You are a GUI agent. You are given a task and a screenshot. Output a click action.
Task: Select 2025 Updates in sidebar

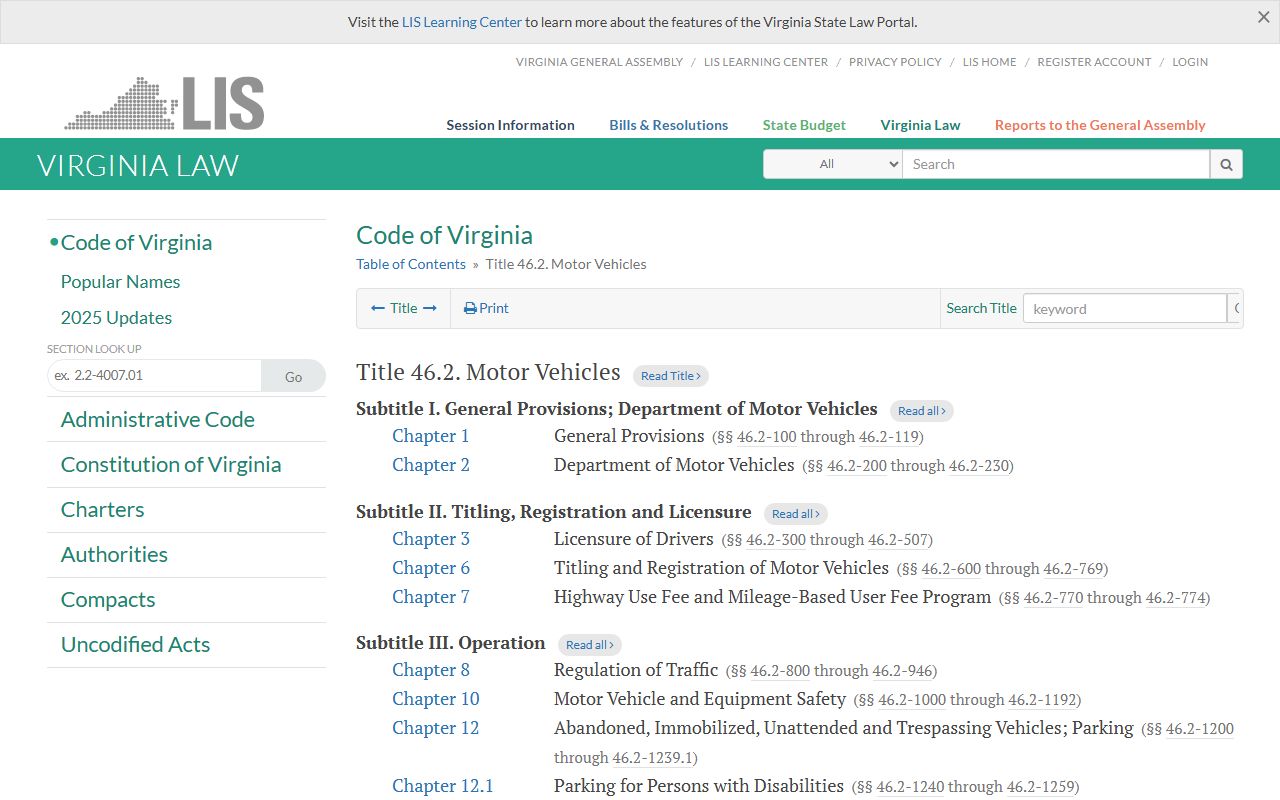click(x=117, y=318)
